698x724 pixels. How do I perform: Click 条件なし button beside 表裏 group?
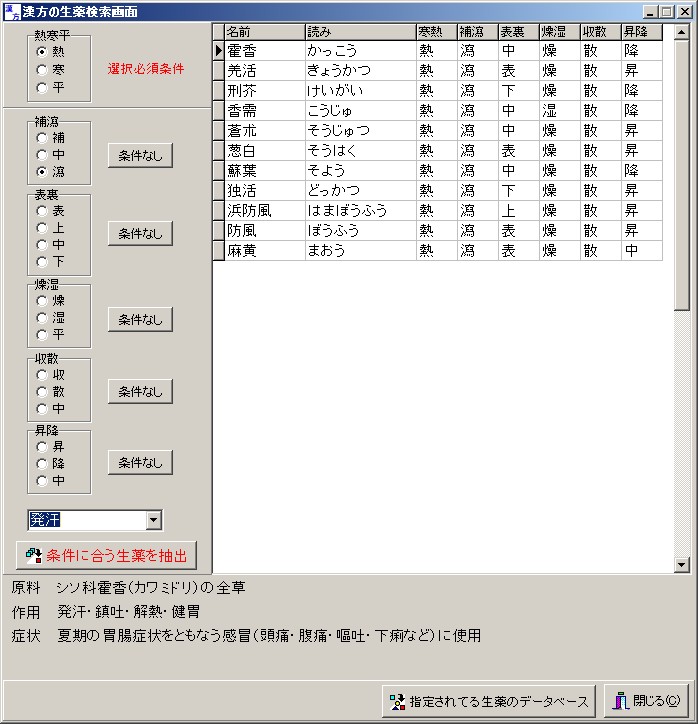point(140,234)
